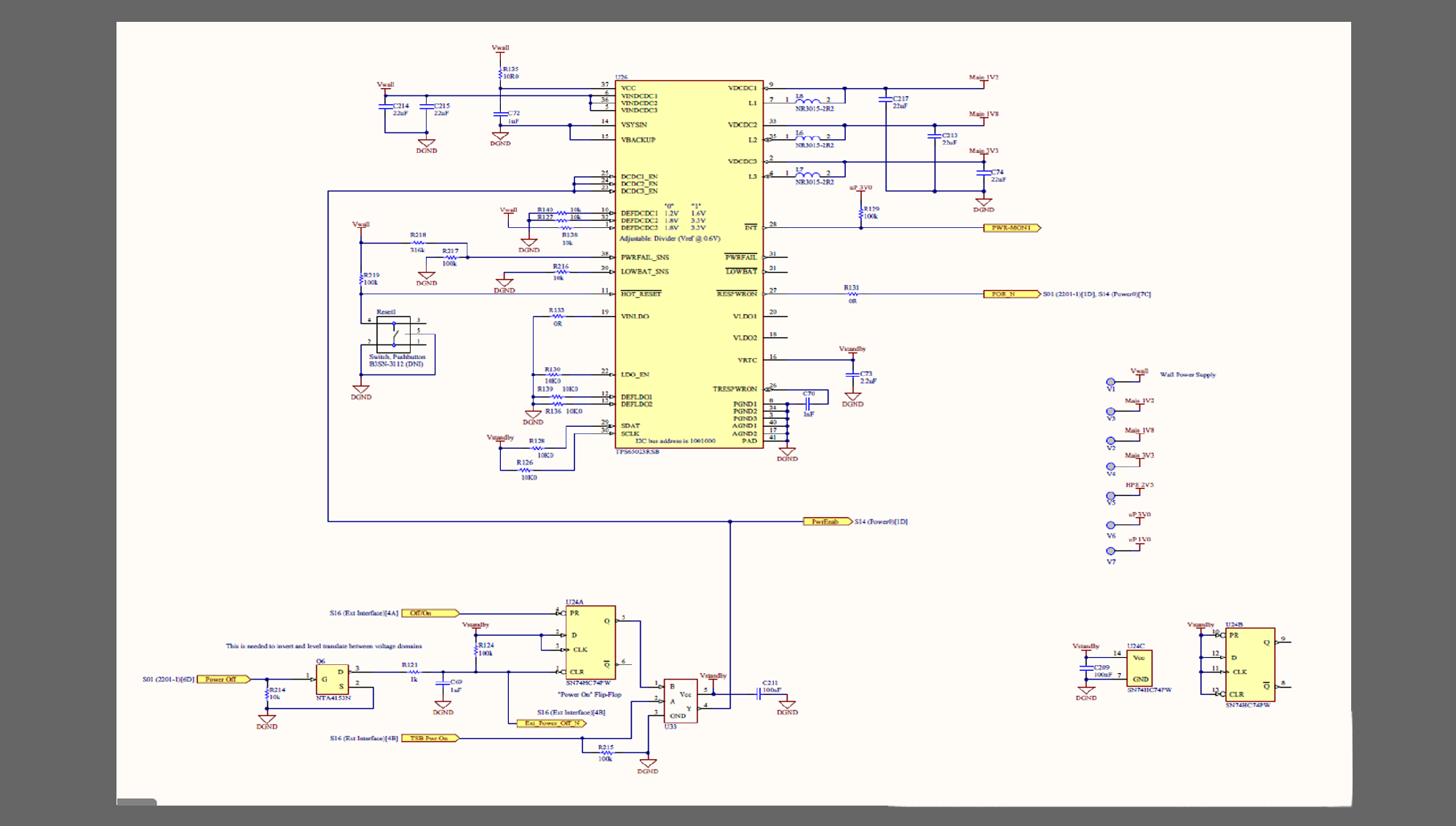Image resolution: width=1456 pixels, height=826 pixels.
Task: Select capacitor C69 1uF symbol
Action: tap(443, 683)
